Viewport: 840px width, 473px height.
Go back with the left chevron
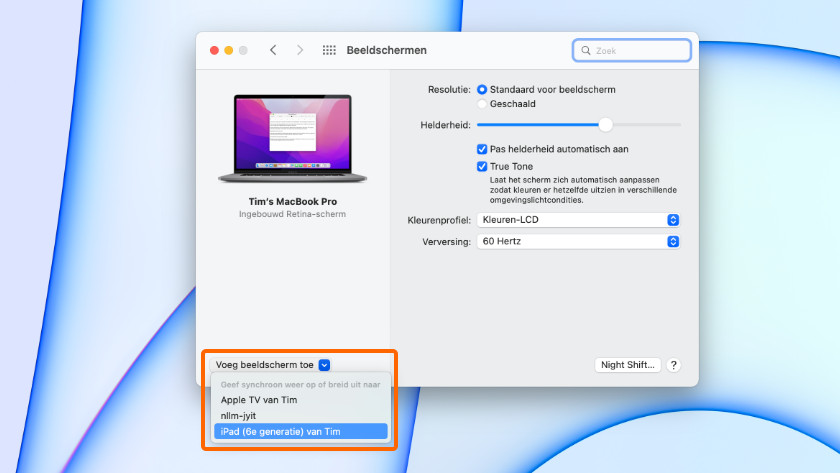(x=273, y=50)
